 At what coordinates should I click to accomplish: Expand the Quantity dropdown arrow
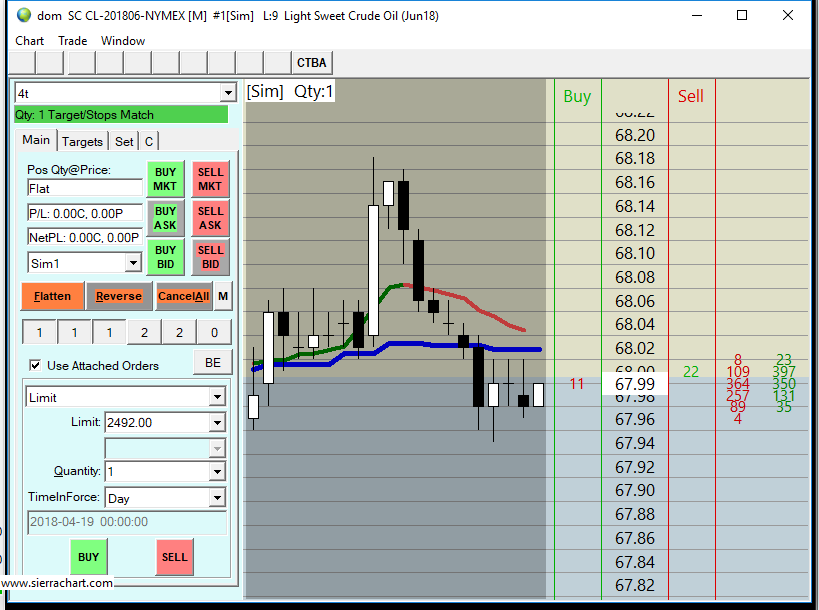[217, 472]
